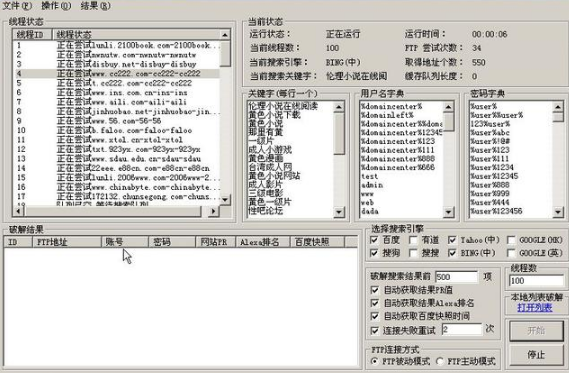Image resolution: width=569 pixels, height=373 pixels.
Task: Toggle the 百度 search engine checkbox
Action: pos(374,240)
